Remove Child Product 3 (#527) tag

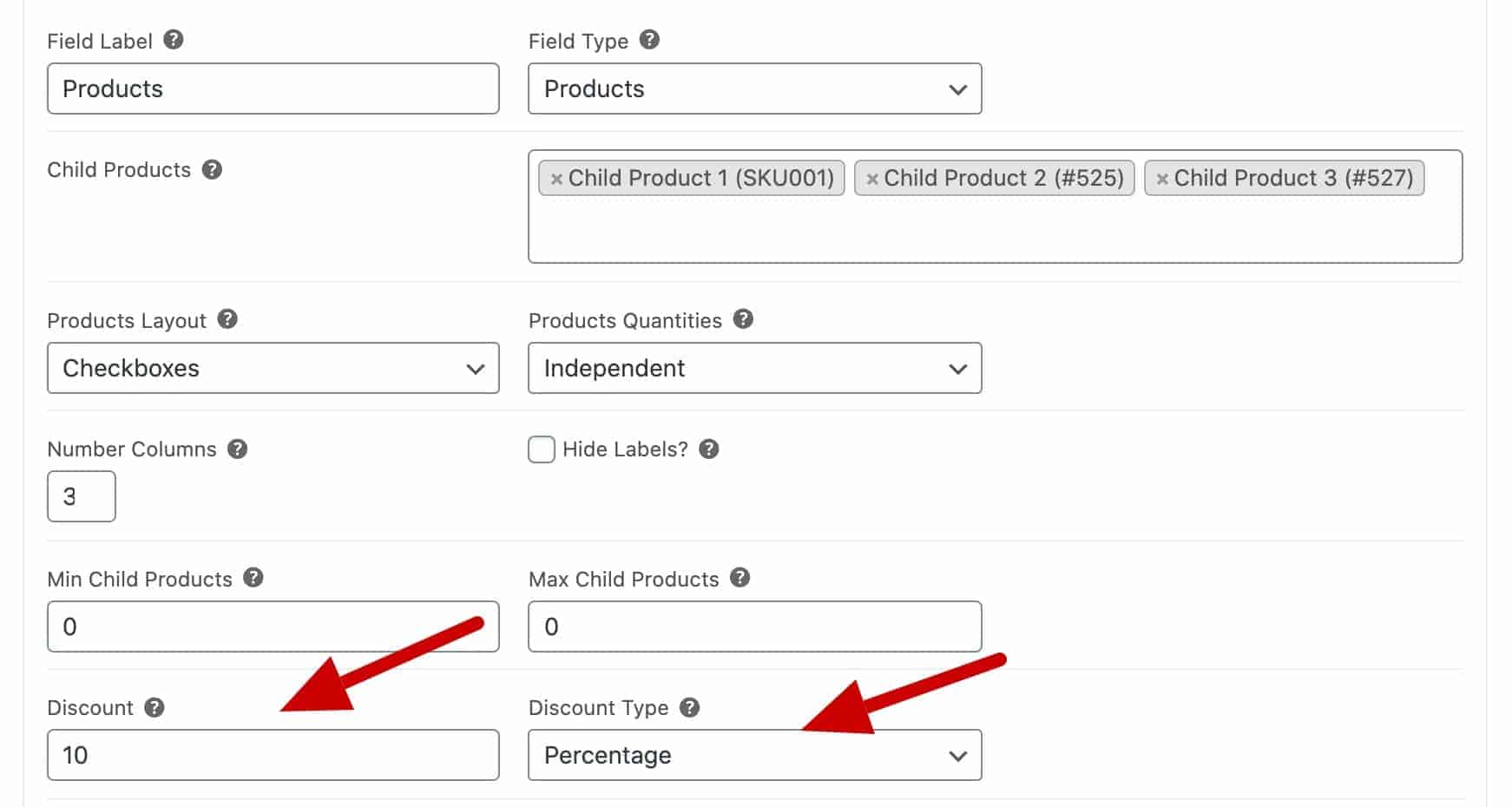[x=1162, y=179]
